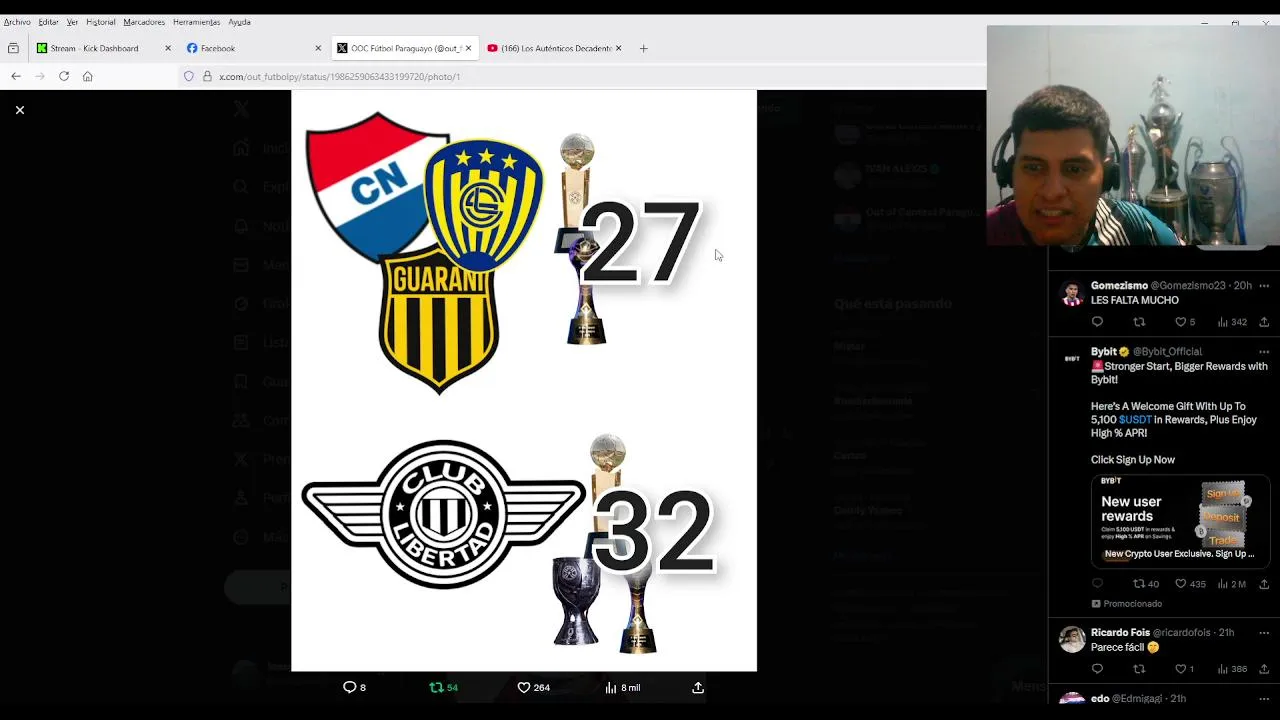1280x720 pixels.
Task: Click the URL address bar
Action: pos(580,76)
